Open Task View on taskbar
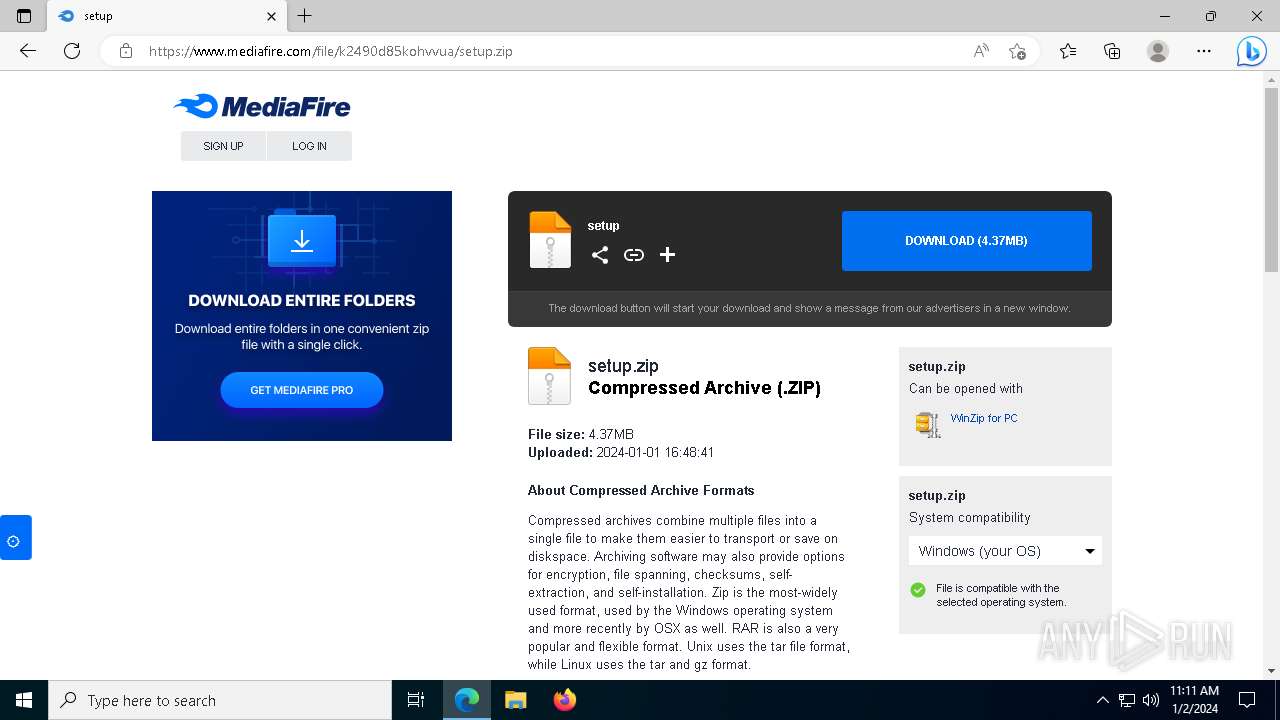 click(x=416, y=700)
